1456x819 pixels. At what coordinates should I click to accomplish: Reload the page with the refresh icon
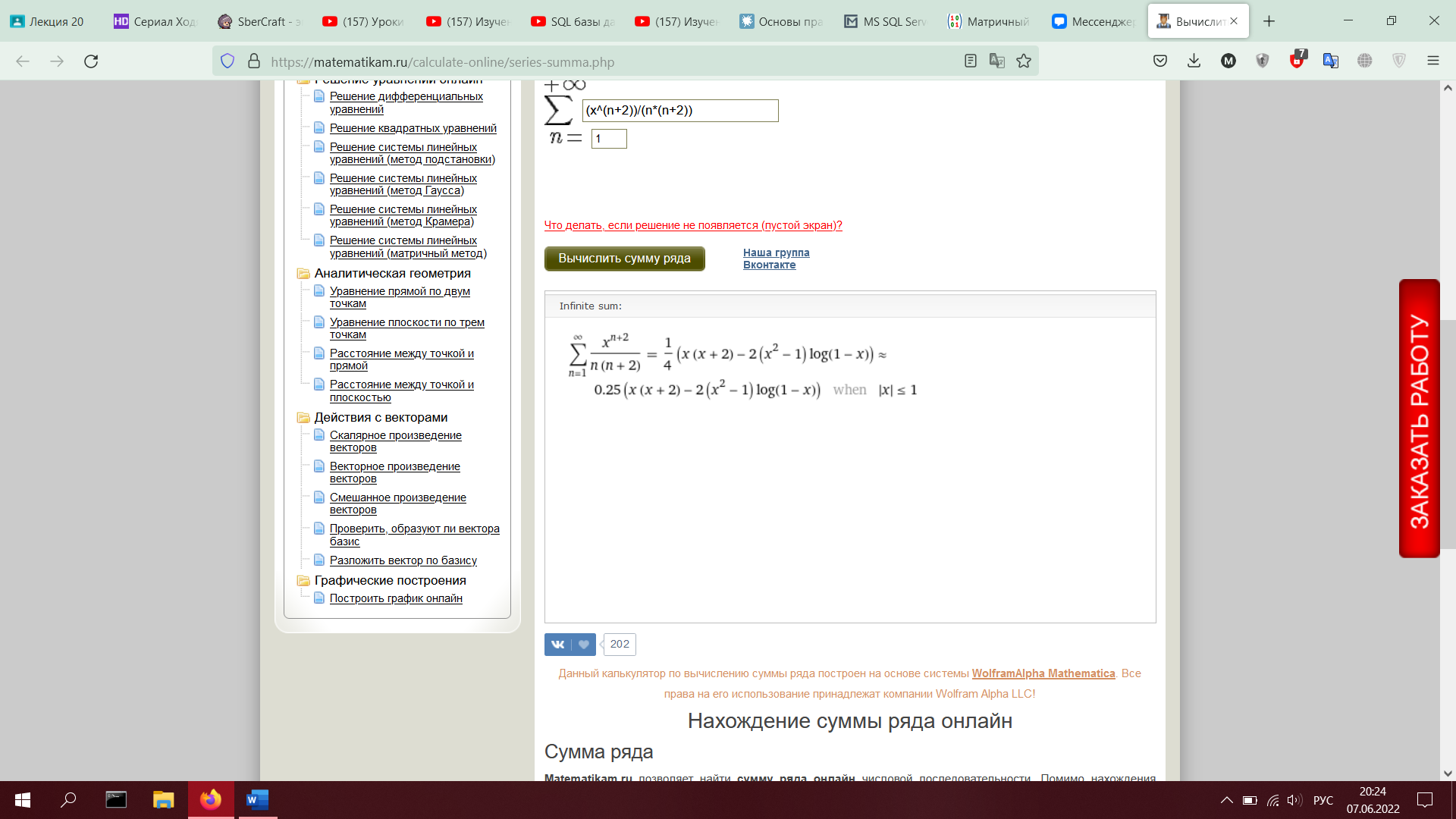(91, 61)
